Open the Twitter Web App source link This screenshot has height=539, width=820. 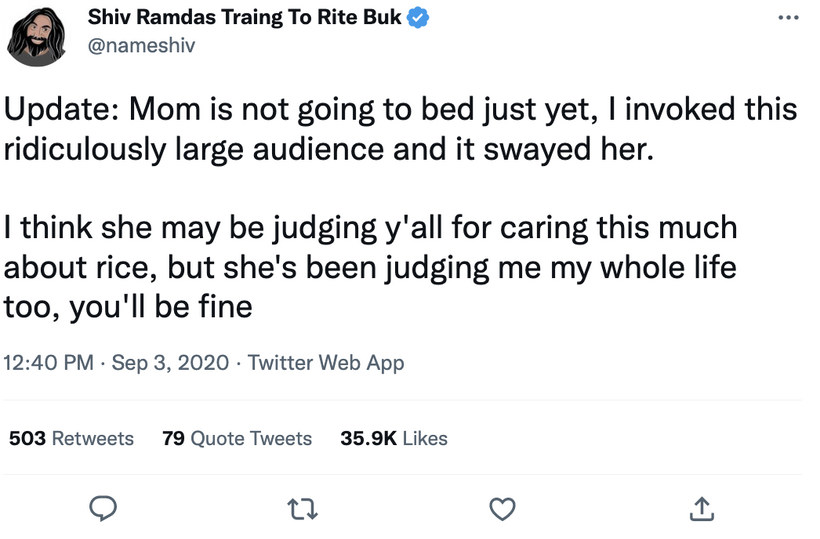(x=326, y=363)
